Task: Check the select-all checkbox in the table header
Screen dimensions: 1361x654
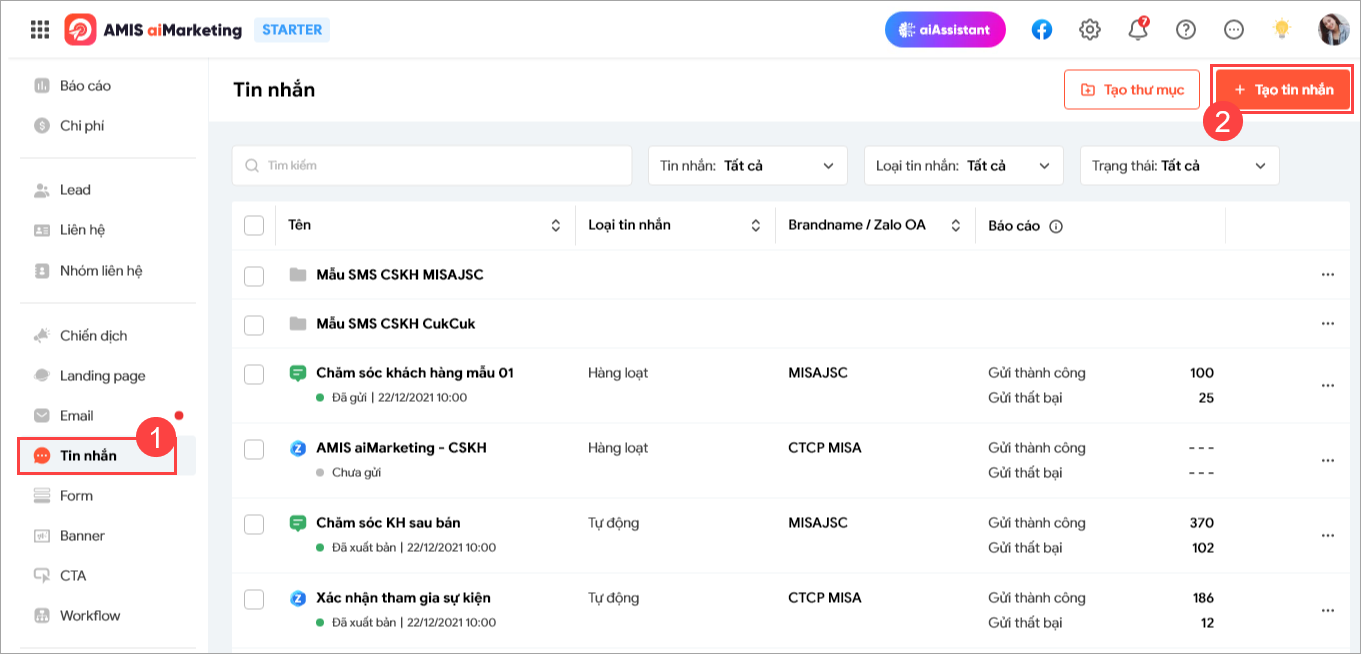Action: [253, 225]
